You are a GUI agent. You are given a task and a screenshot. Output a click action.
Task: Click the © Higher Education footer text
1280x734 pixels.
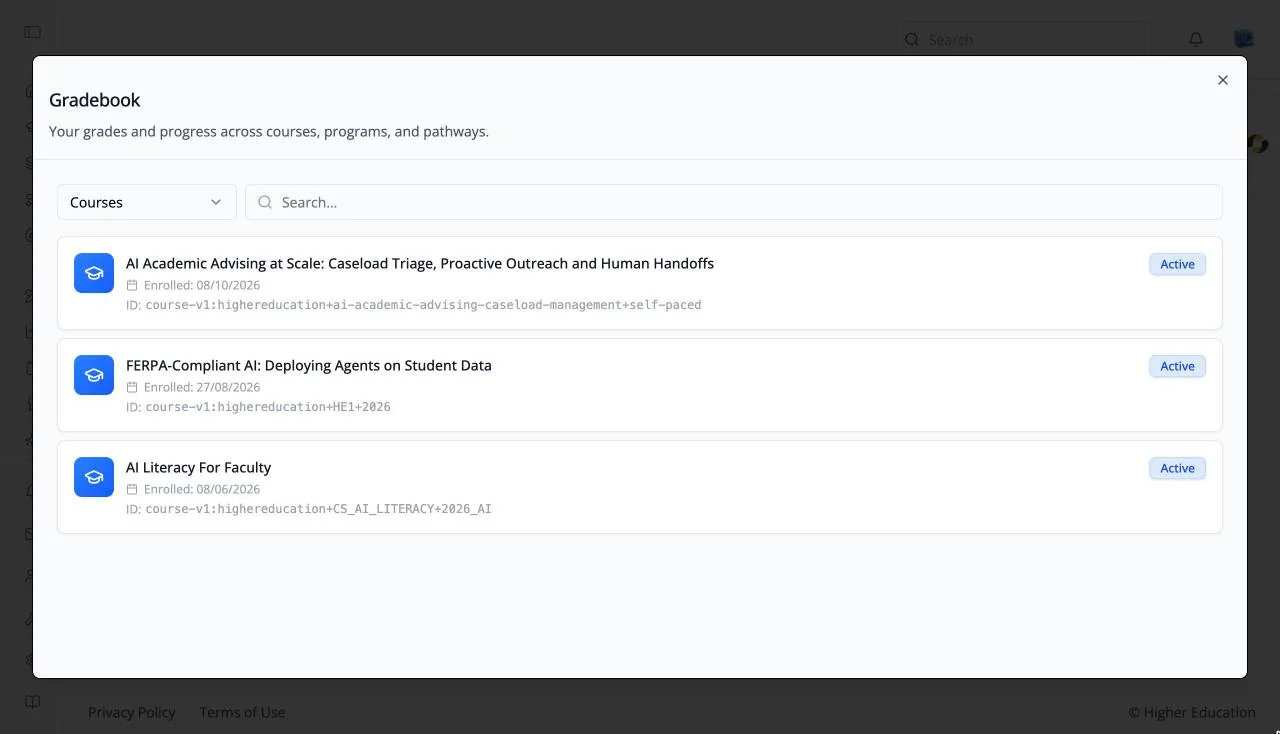[x=1192, y=712]
